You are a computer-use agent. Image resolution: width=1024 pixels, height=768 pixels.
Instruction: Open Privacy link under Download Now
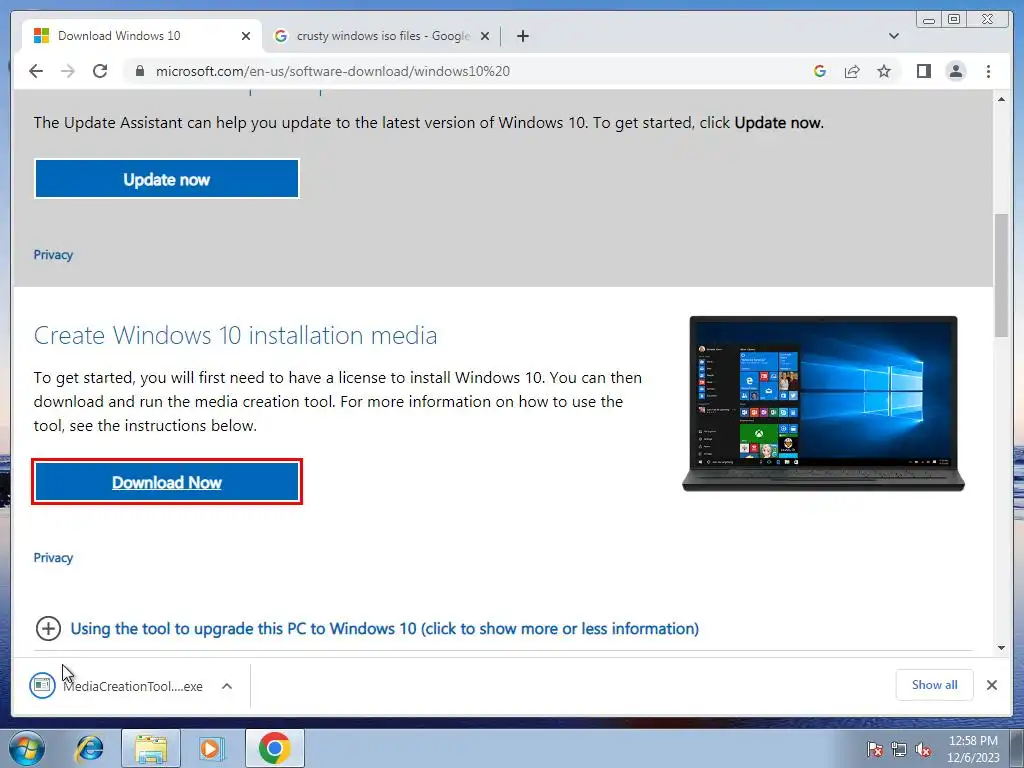53,558
